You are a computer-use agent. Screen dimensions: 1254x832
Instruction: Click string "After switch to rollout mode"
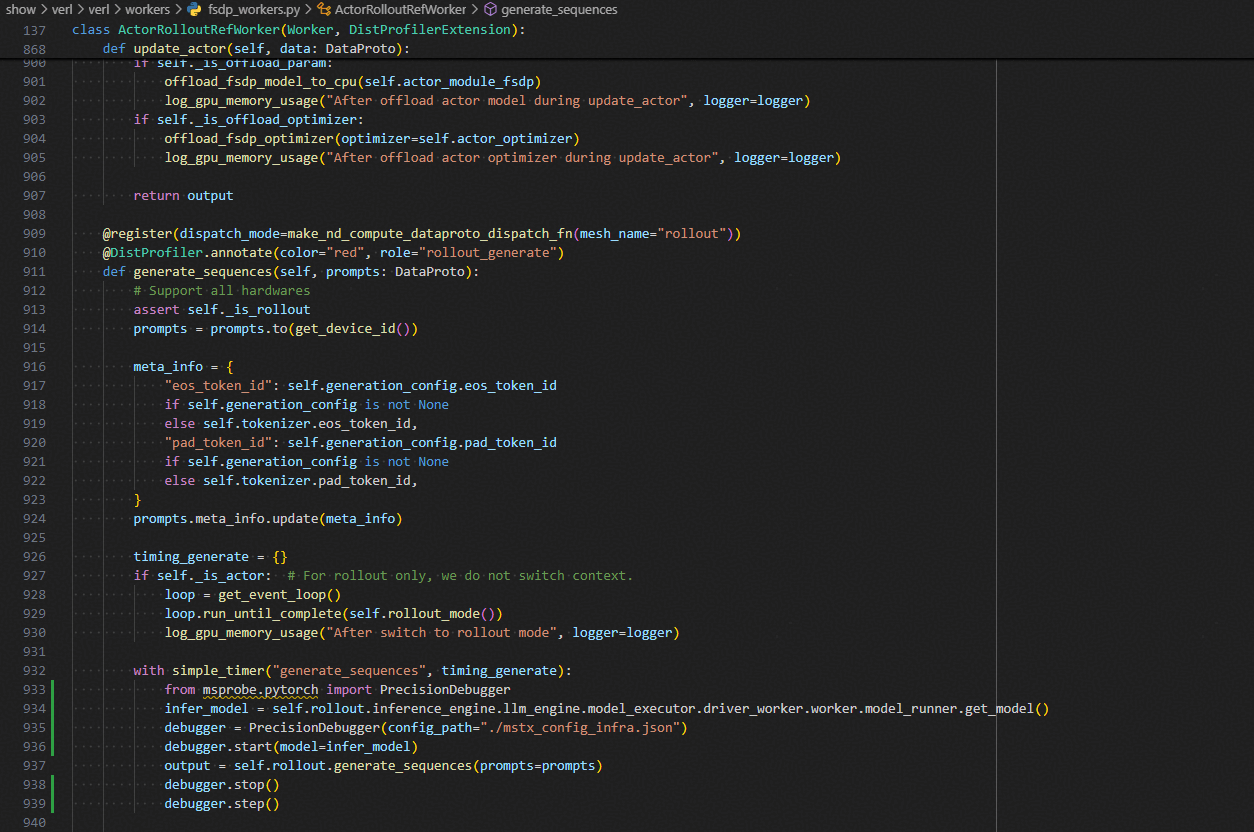(x=440, y=633)
